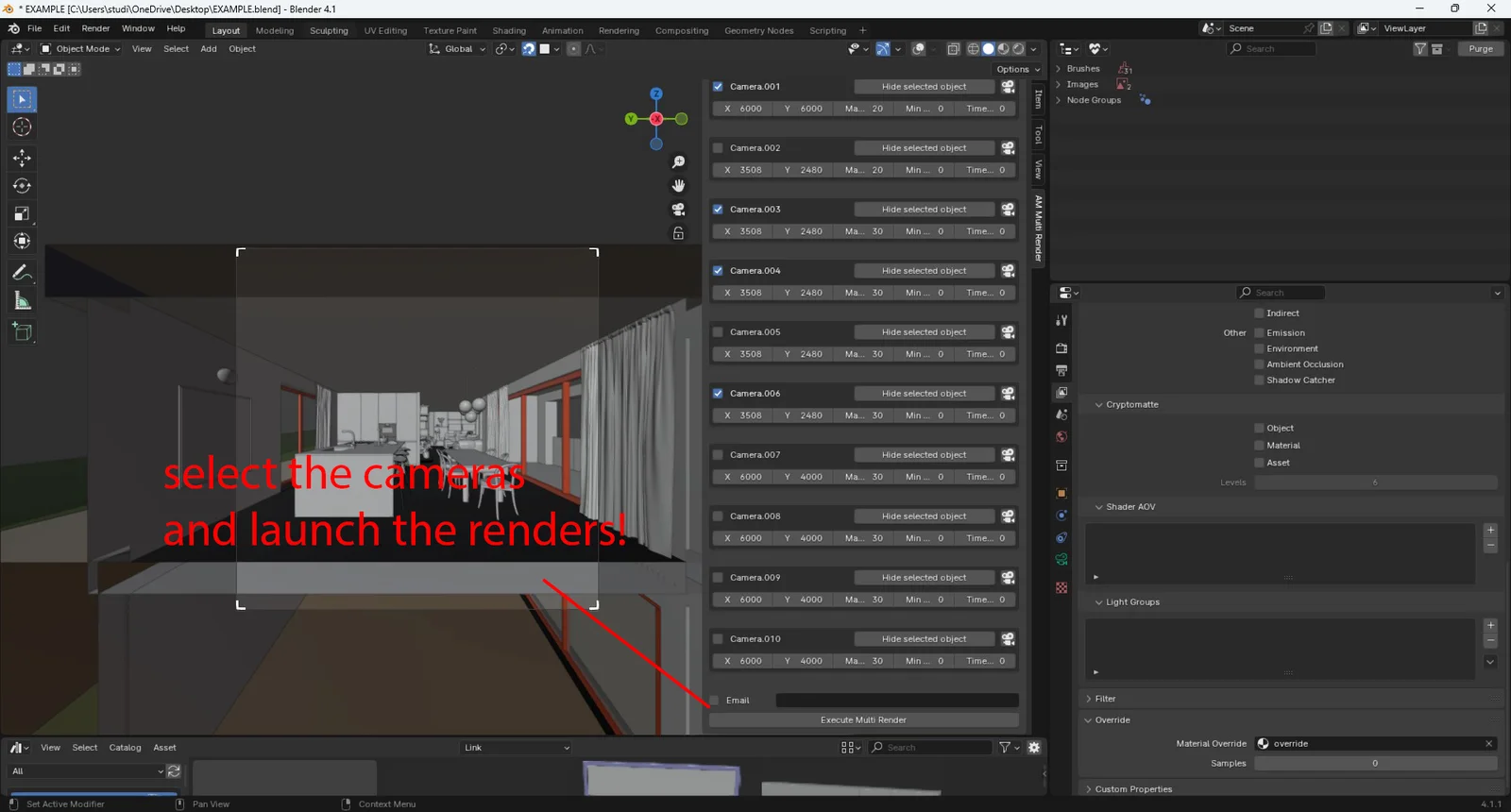
Task: Collapse the Shader AOV panel
Action: click(x=1099, y=507)
